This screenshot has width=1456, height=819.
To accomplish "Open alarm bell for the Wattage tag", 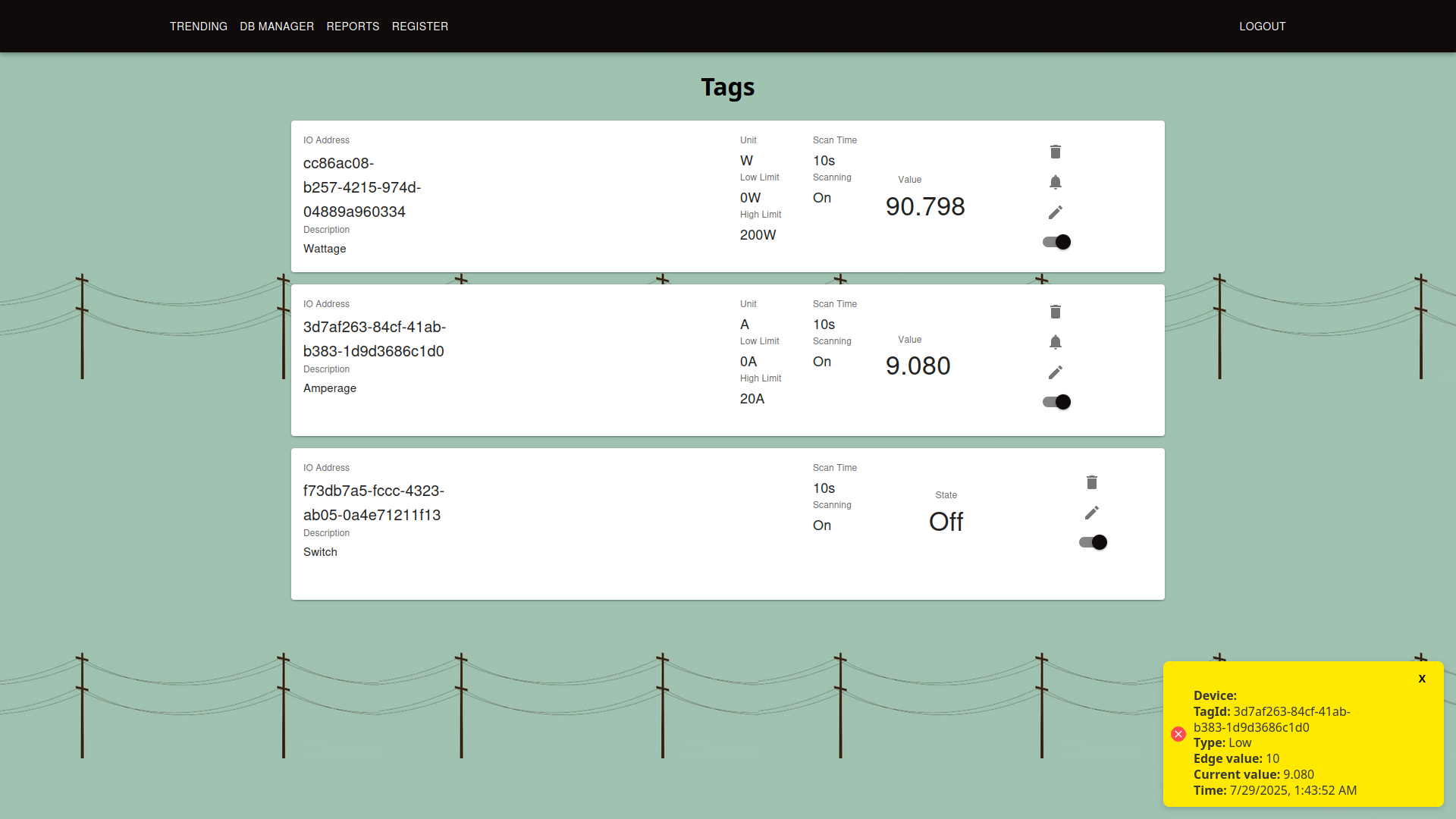I will [x=1055, y=182].
